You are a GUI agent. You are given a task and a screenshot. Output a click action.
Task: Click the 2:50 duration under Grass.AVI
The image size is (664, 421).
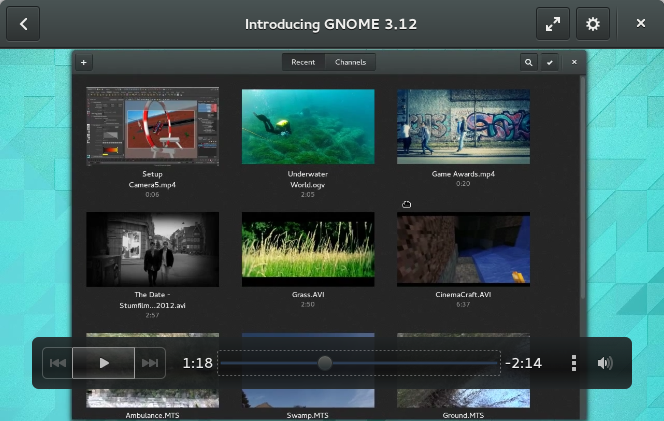308,304
